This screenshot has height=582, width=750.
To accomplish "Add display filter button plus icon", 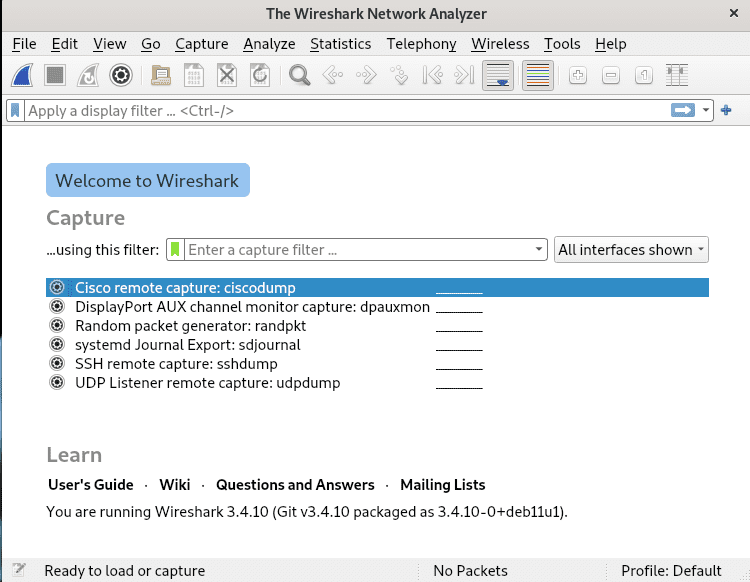I will coord(726,110).
